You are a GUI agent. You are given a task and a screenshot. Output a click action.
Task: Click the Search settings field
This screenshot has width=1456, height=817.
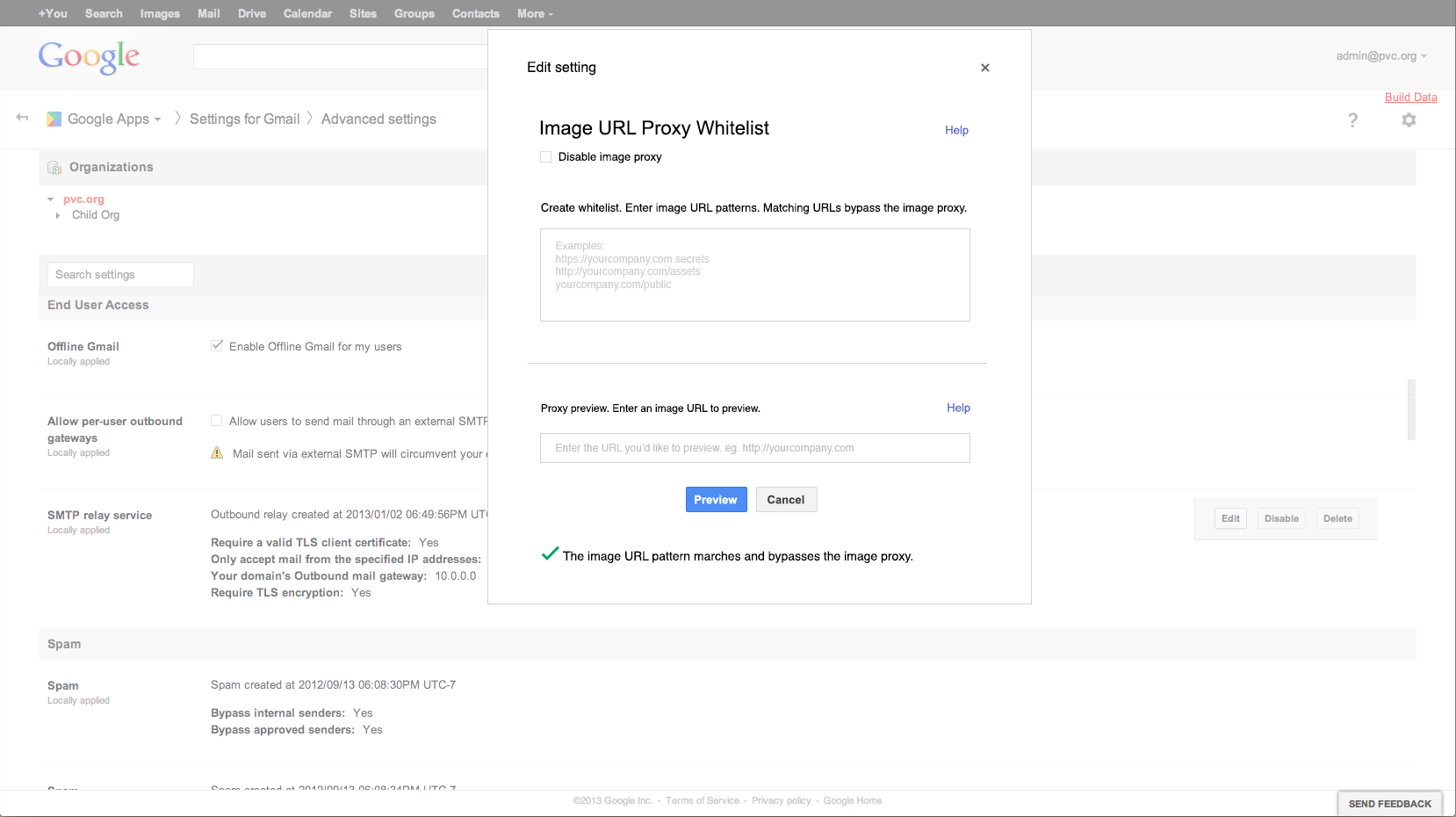tap(120, 274)
